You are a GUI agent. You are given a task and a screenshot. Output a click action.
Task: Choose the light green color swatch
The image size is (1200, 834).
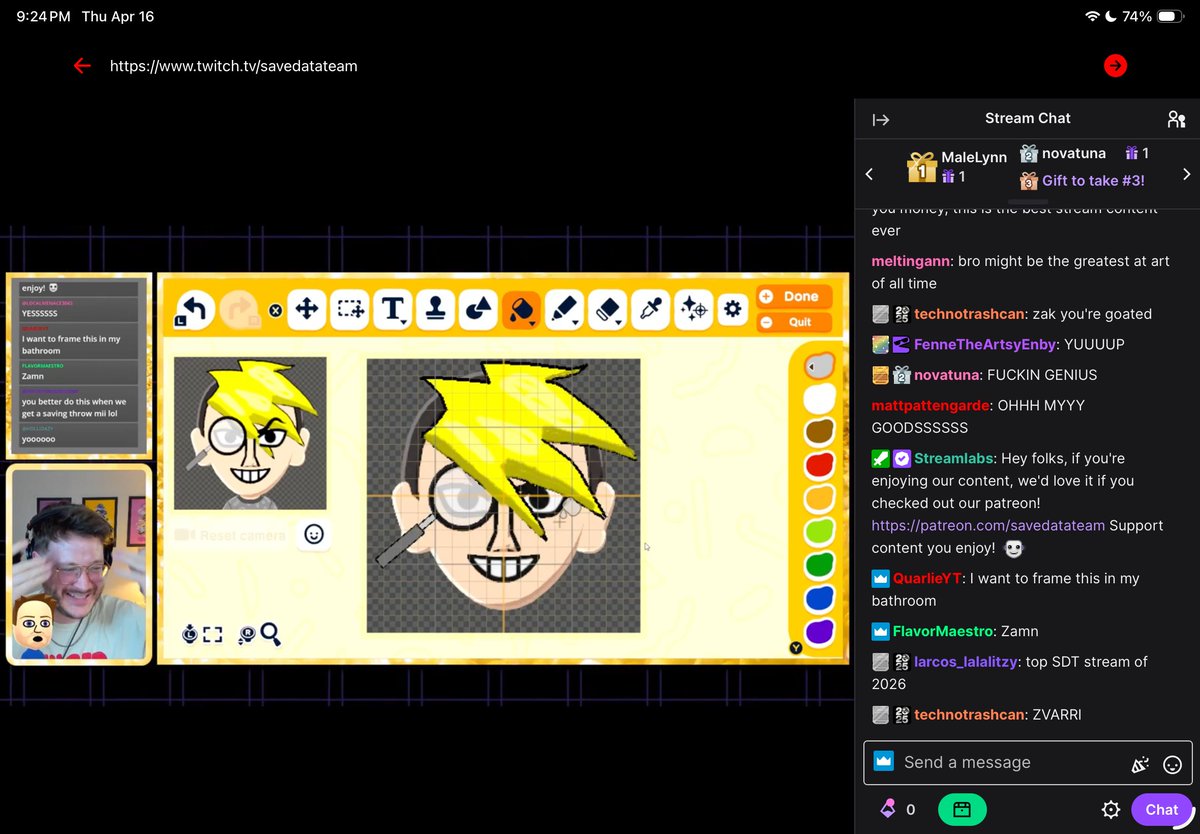coord(819,531)
